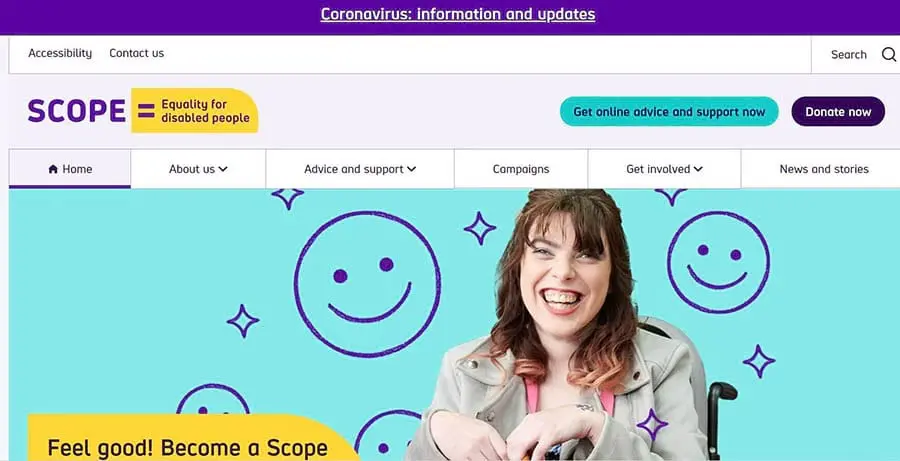This screenshot has width=900, height=461.
Task: Open the Contact us link
Action: [137, 53]
